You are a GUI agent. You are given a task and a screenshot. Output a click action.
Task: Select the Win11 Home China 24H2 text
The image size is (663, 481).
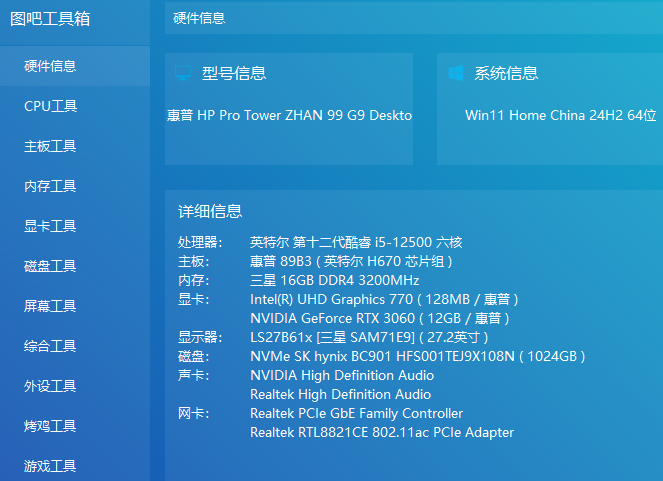pos(561,115)
